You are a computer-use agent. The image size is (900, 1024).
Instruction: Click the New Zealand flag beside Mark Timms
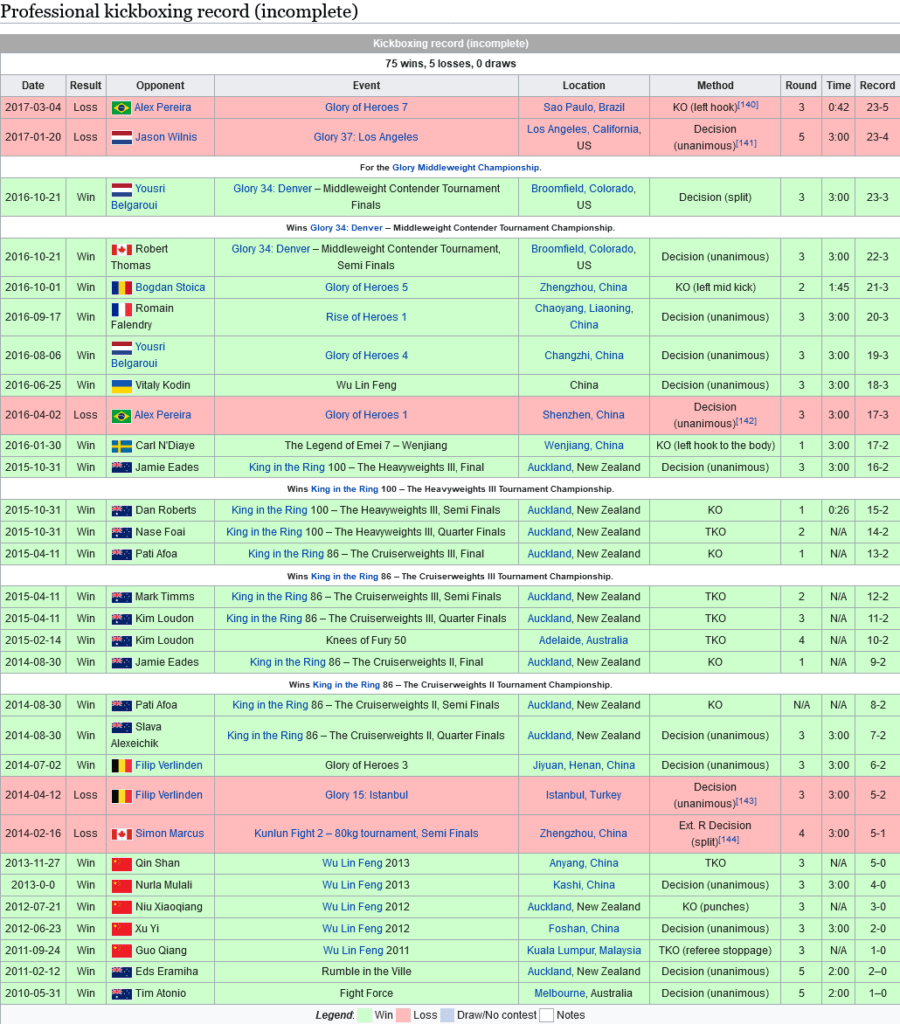click(121, 597)
